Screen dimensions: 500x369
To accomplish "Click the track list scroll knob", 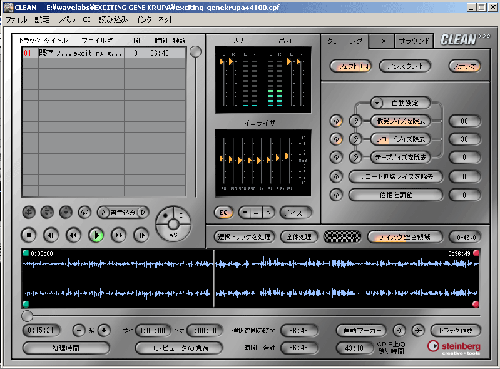I will point(196,52).
